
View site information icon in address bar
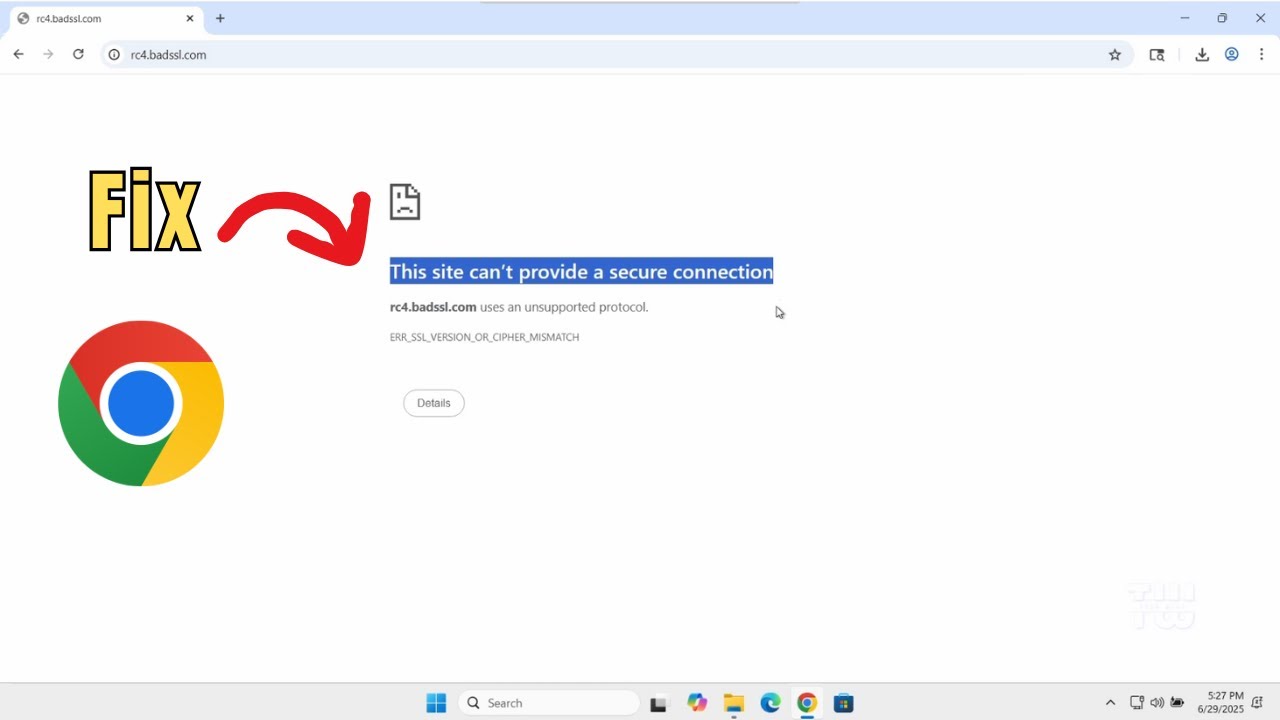tap(114, 55)
